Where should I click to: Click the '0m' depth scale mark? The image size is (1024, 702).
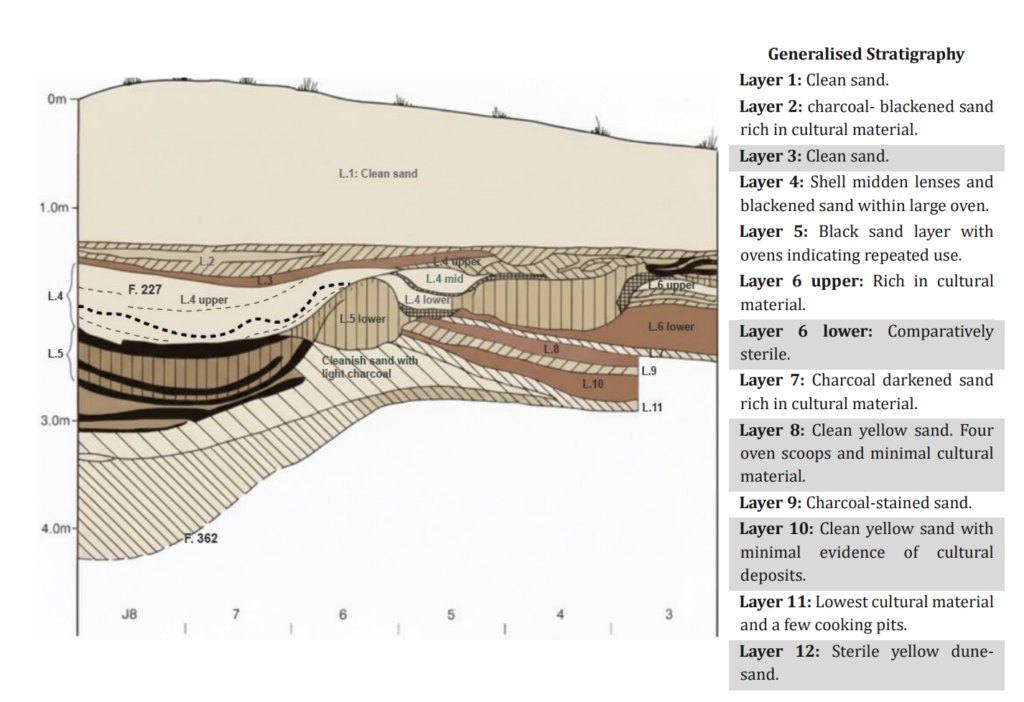point(57,99)
